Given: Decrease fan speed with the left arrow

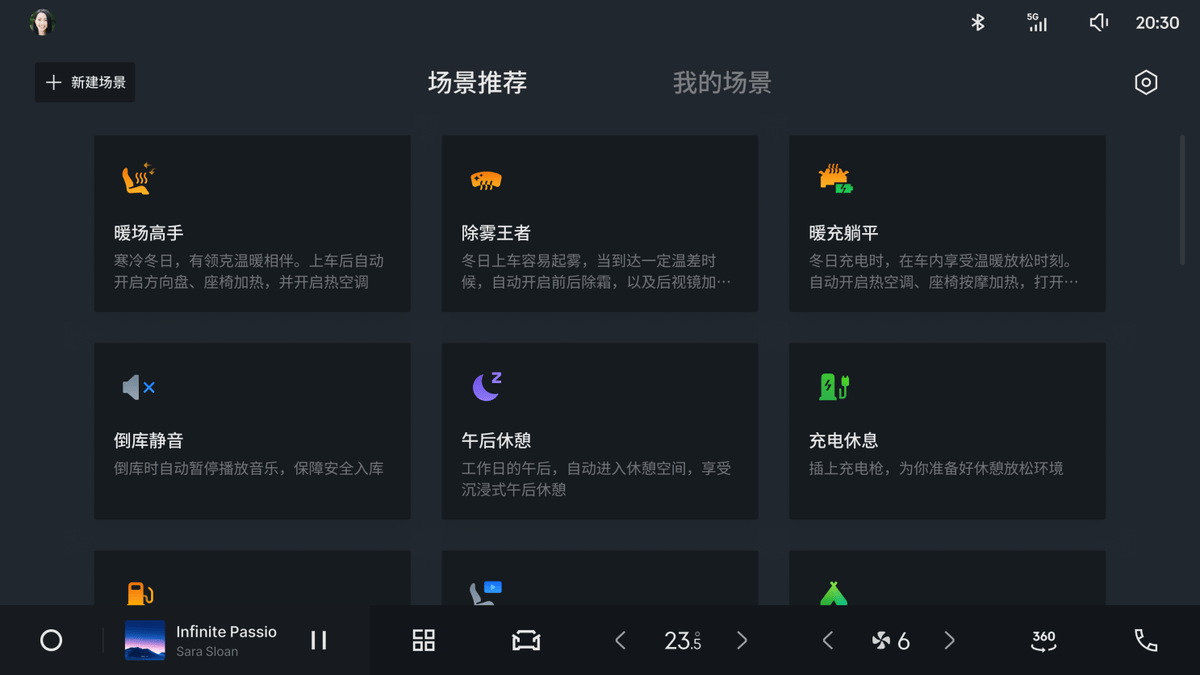Looking at the screenshot, I should 828,641.
